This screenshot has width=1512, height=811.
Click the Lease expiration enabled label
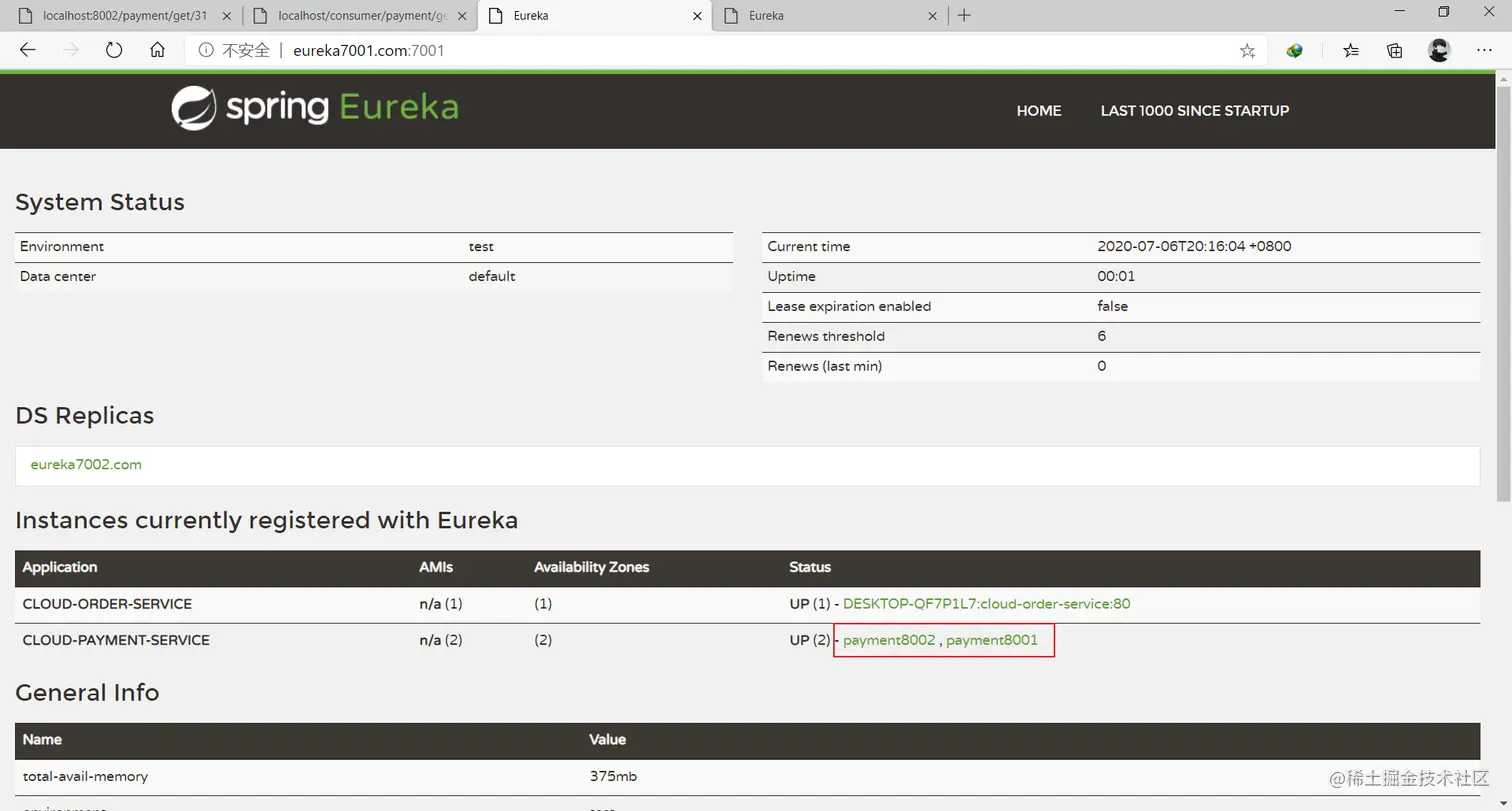[x=849, y=306]
